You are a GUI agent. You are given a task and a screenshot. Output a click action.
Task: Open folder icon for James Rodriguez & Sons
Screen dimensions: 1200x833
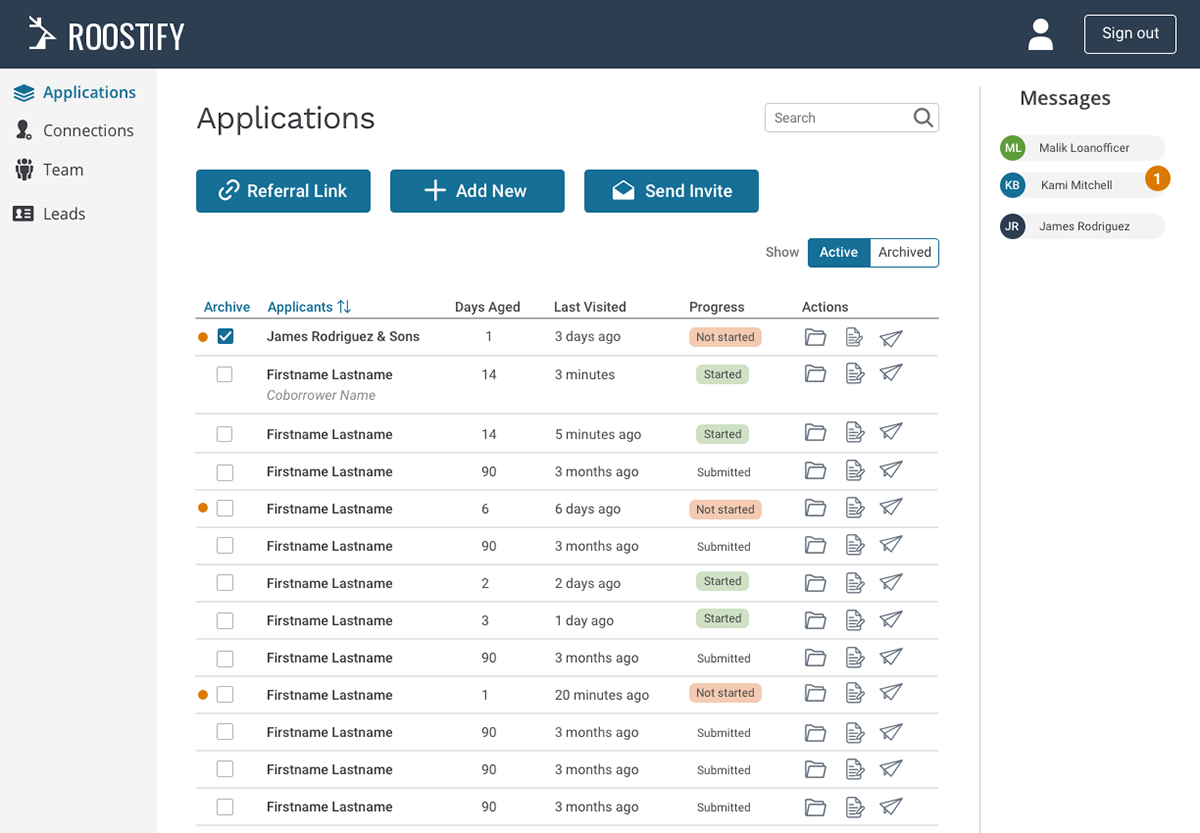pyautogui.click(x=816, y=338)
